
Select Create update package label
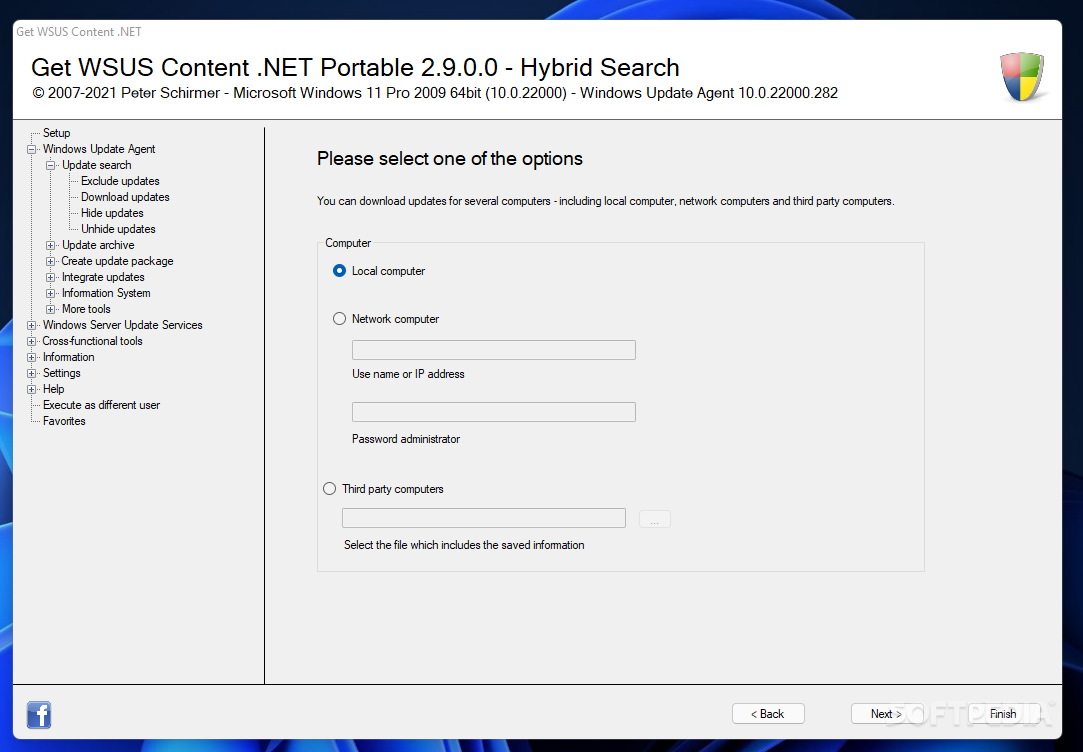click(117, 261)
